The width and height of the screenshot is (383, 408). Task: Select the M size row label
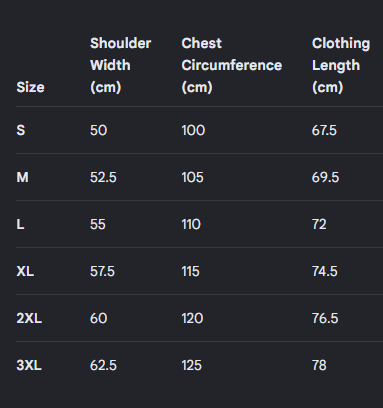tap(22, 177)
